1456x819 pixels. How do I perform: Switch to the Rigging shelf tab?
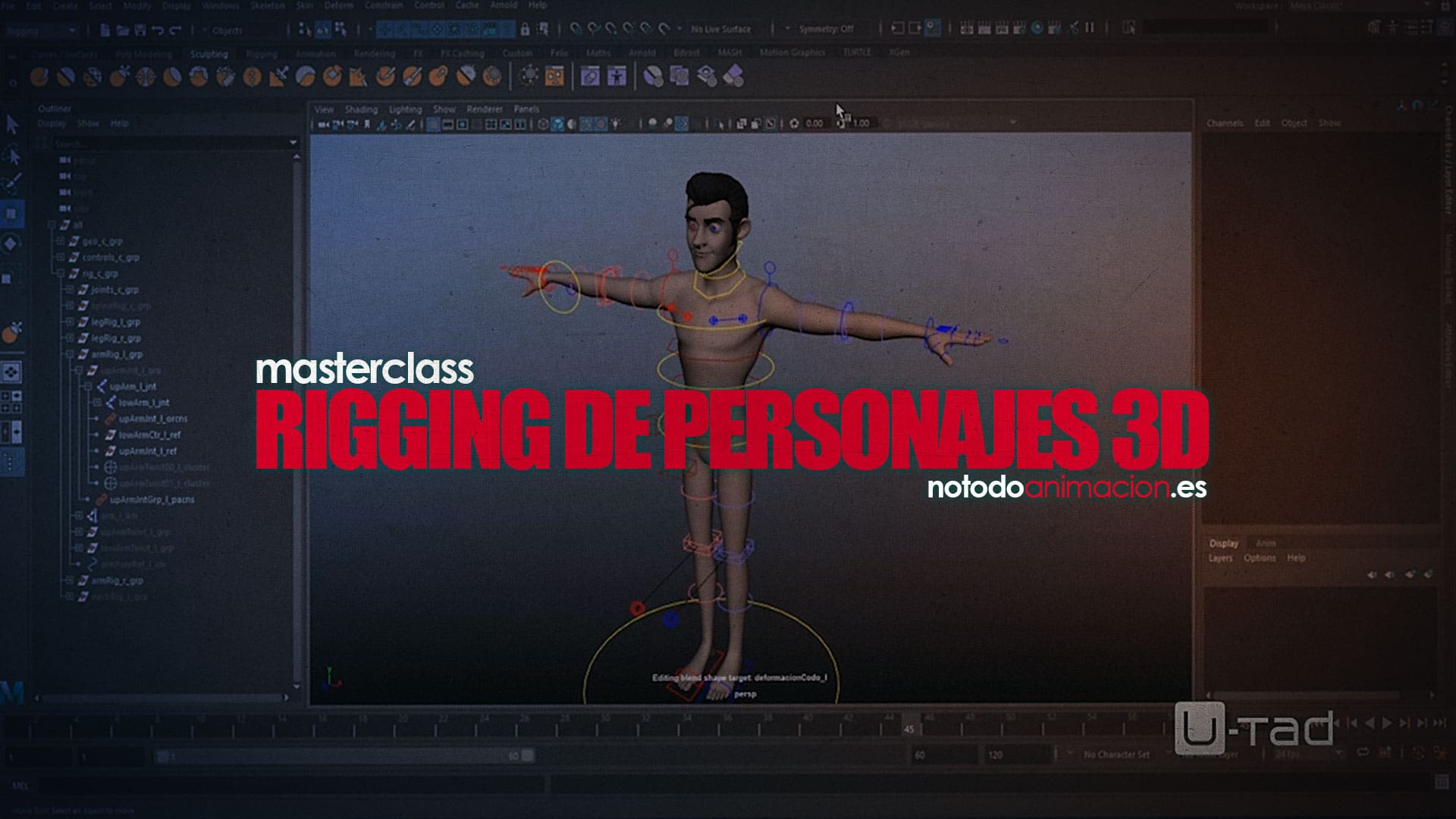pyautogui.click(x=262, y=54)
